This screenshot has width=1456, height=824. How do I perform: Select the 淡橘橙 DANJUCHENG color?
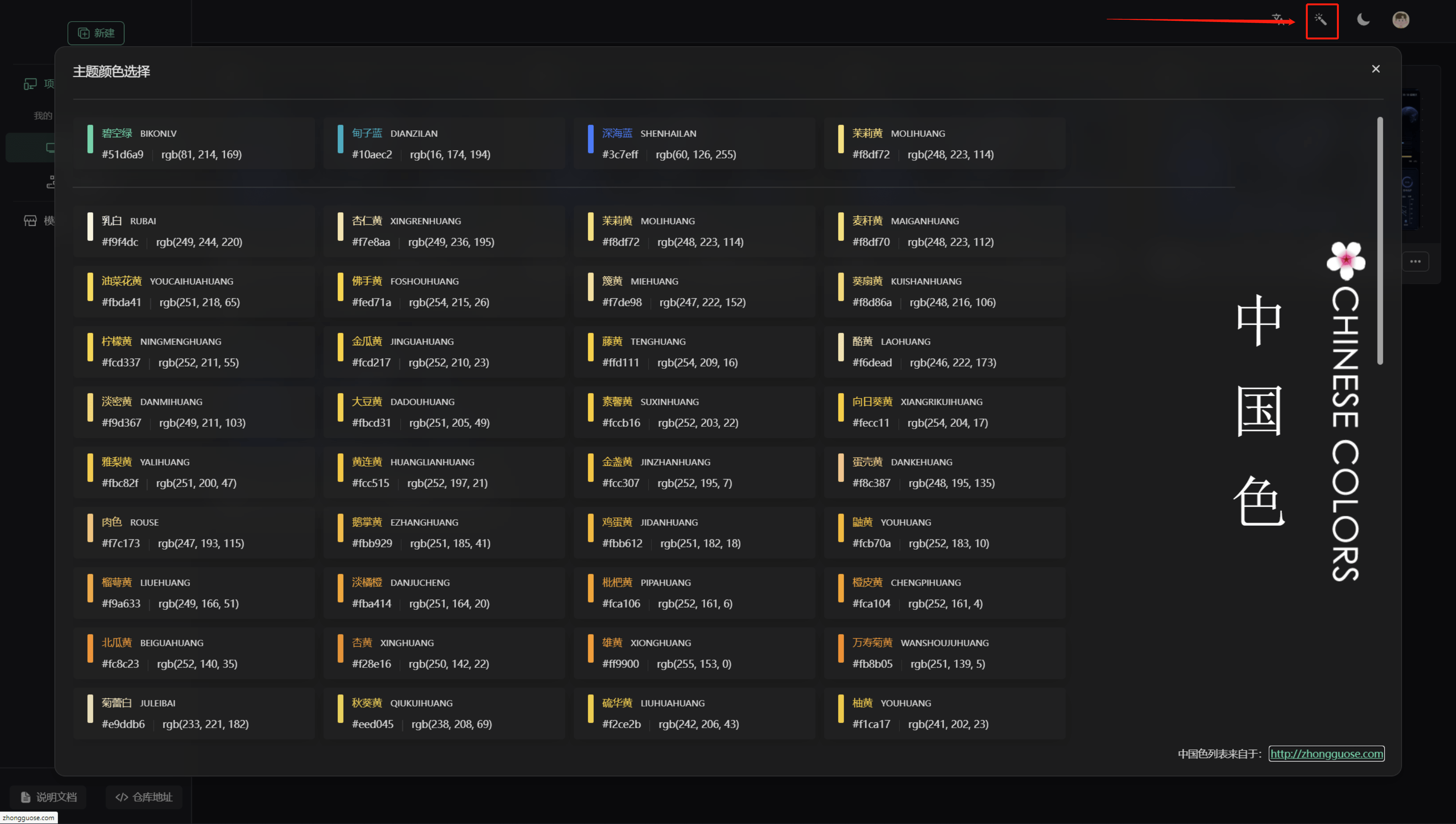point(444,592)
